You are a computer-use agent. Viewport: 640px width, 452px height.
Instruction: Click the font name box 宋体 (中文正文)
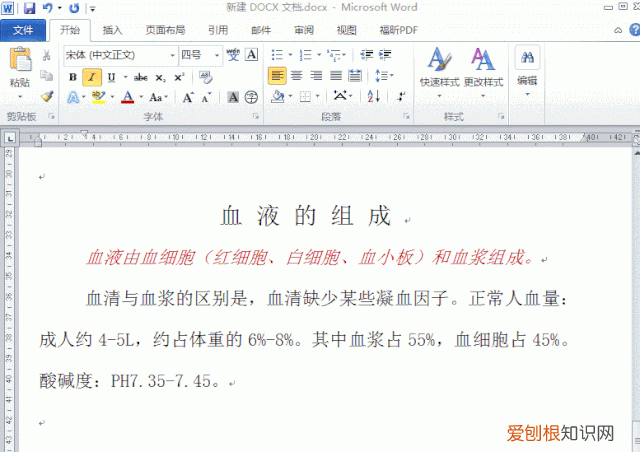116,55
